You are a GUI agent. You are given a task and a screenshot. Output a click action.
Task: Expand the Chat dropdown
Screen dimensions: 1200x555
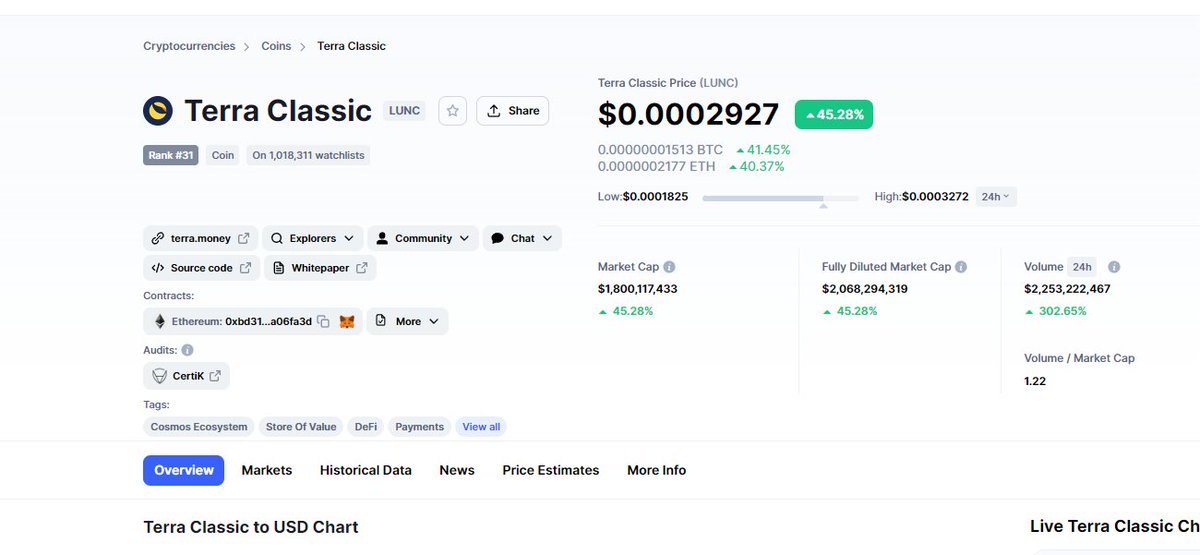point(522,239)
